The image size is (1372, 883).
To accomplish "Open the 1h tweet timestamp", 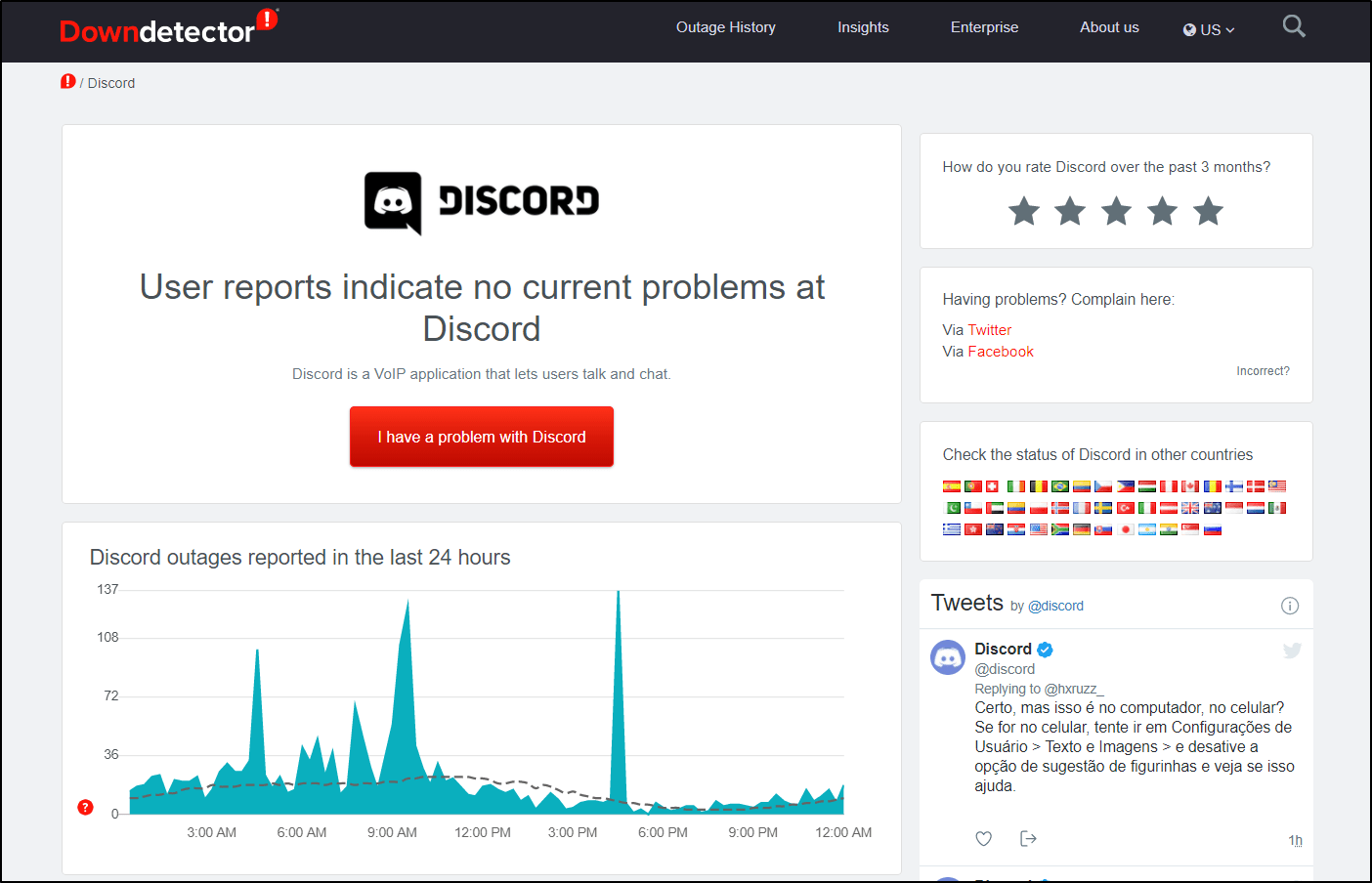I will pyautogui.click(x=1295, y=840).
